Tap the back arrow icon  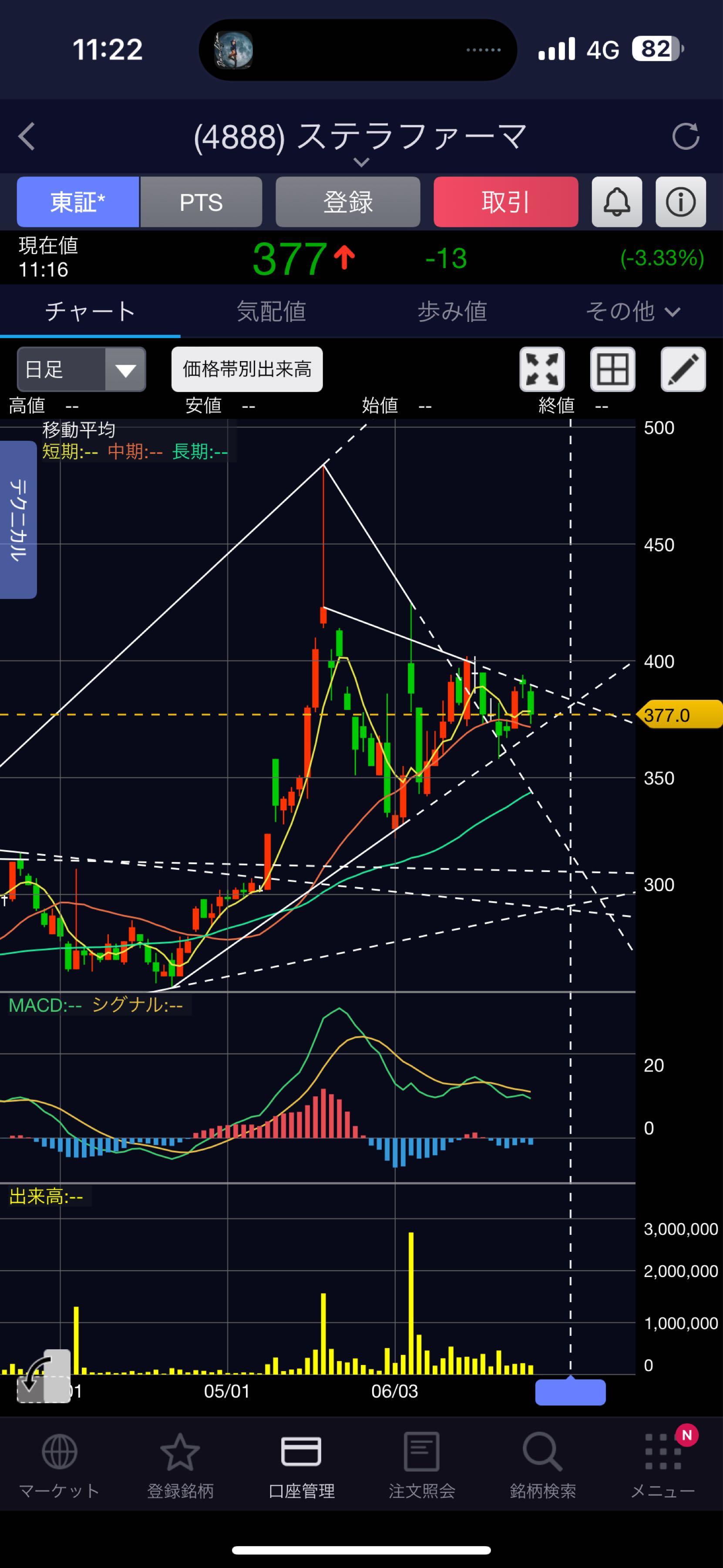tap(27, 136)
